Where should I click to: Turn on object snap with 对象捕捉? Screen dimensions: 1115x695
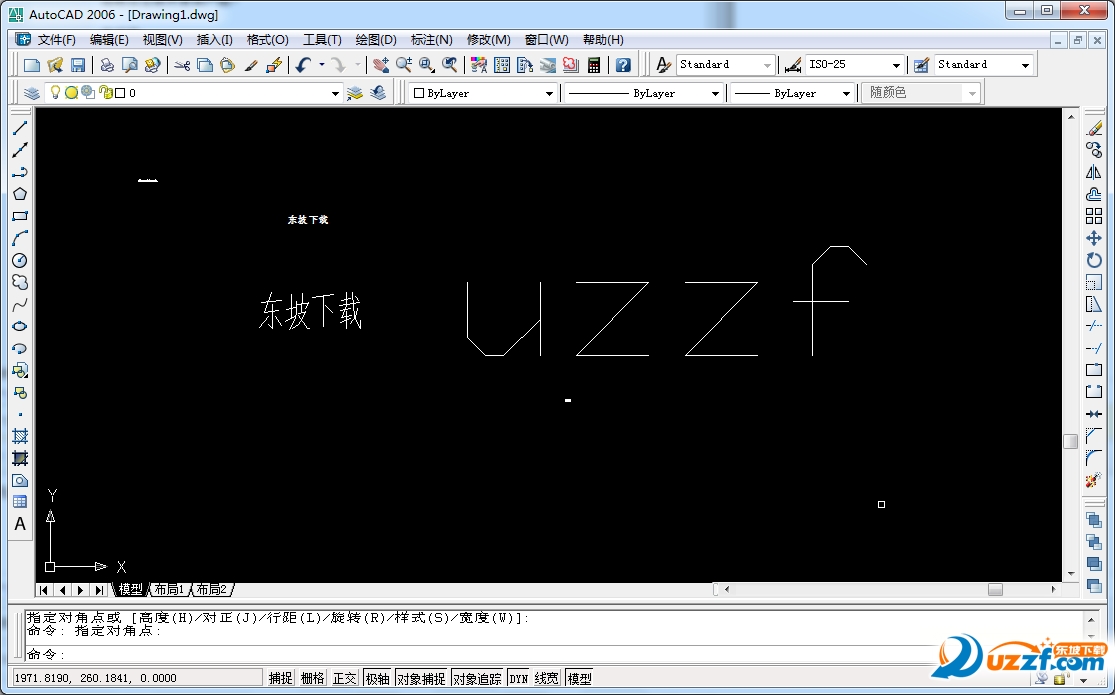click(x=422, y=677)
